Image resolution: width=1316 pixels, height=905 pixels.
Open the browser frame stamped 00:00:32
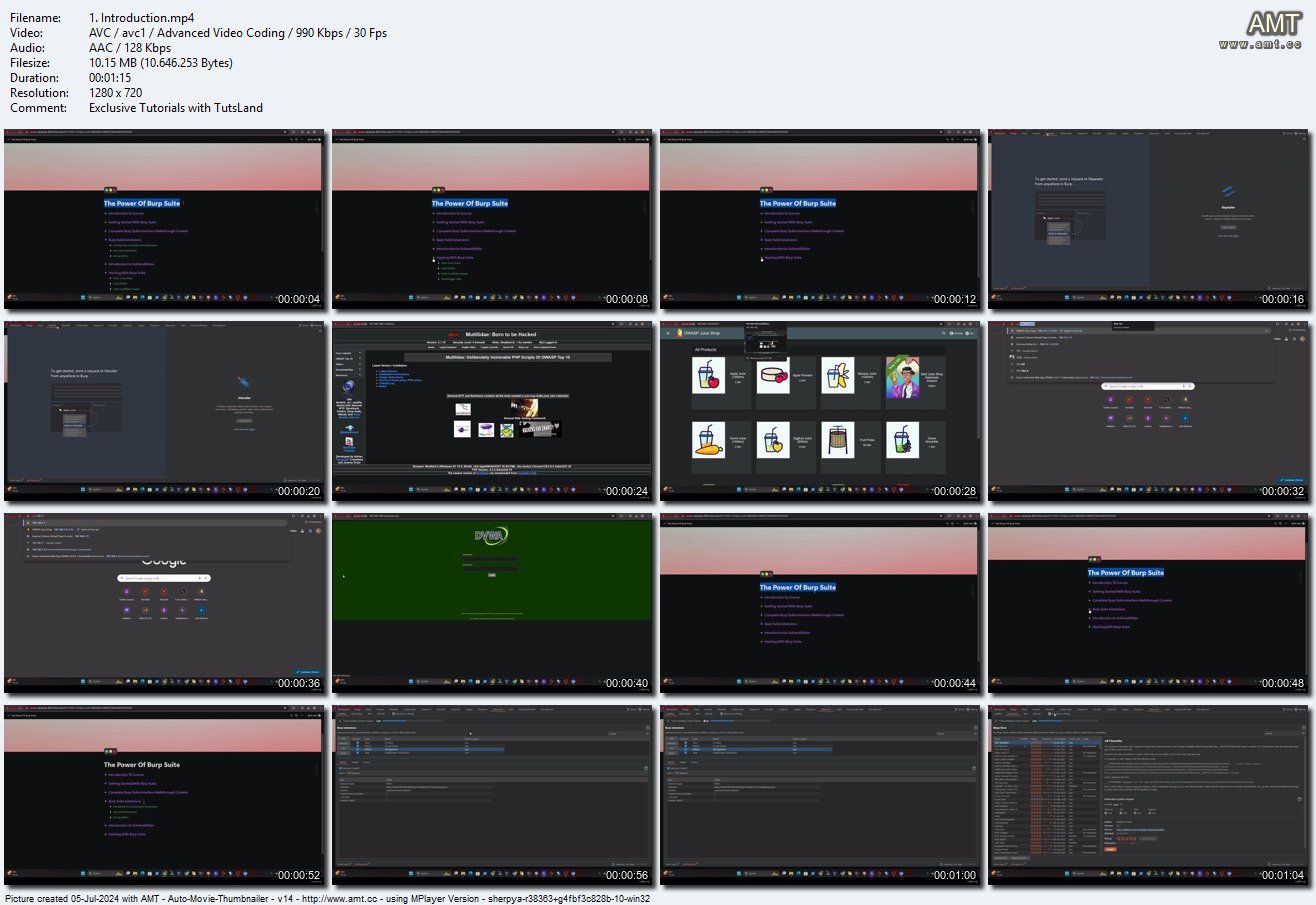1148,409
